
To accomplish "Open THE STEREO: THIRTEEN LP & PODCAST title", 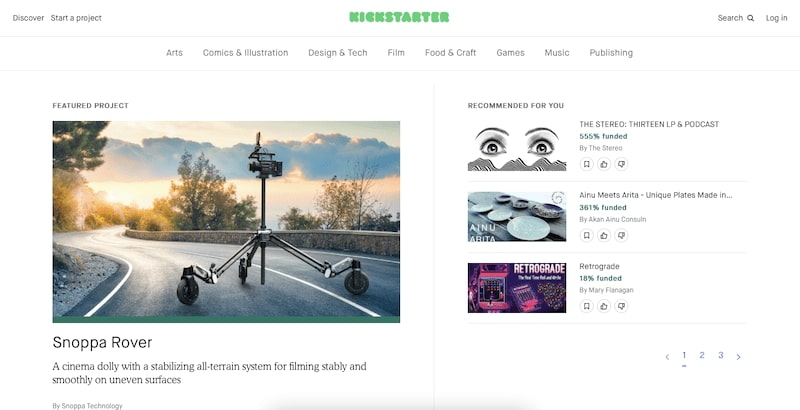I will pos(649,124).
